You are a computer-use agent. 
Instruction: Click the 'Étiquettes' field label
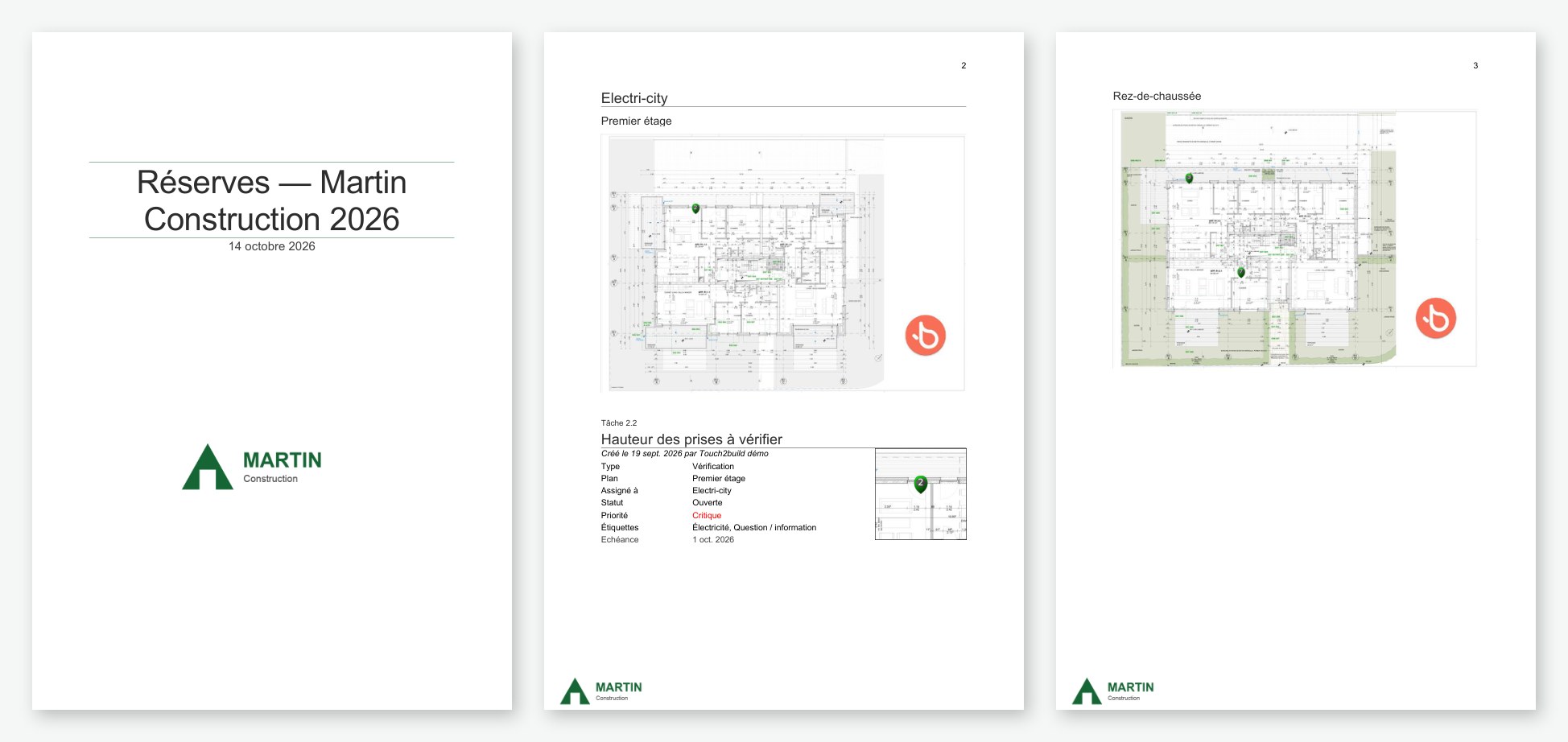620,527
